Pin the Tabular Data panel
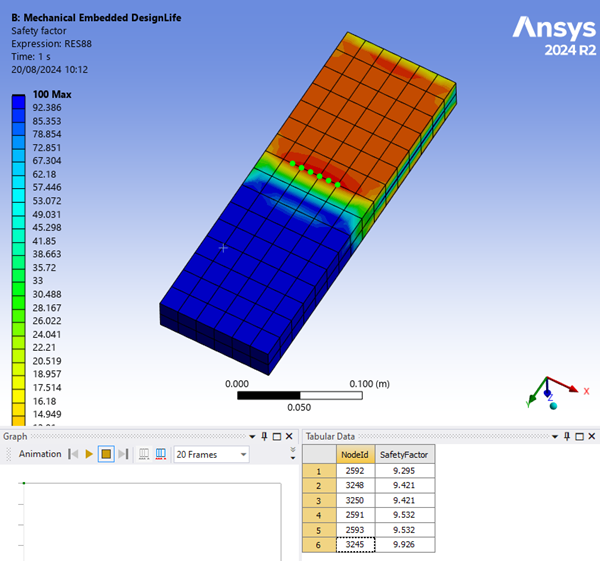The width and height of the screenshot is (600, 561). tap(567, 436)
